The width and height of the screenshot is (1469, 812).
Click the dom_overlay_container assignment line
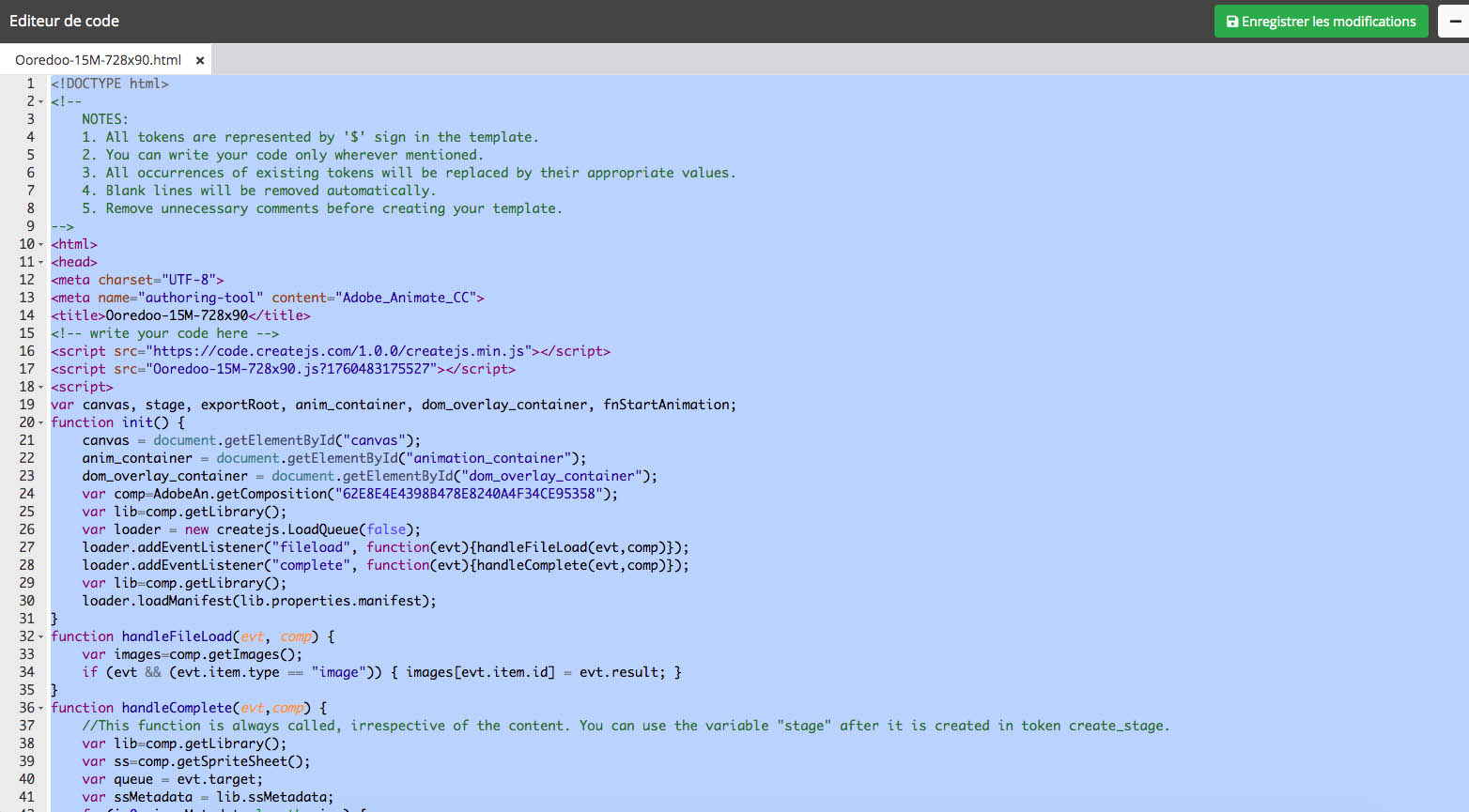pos(370,476)
